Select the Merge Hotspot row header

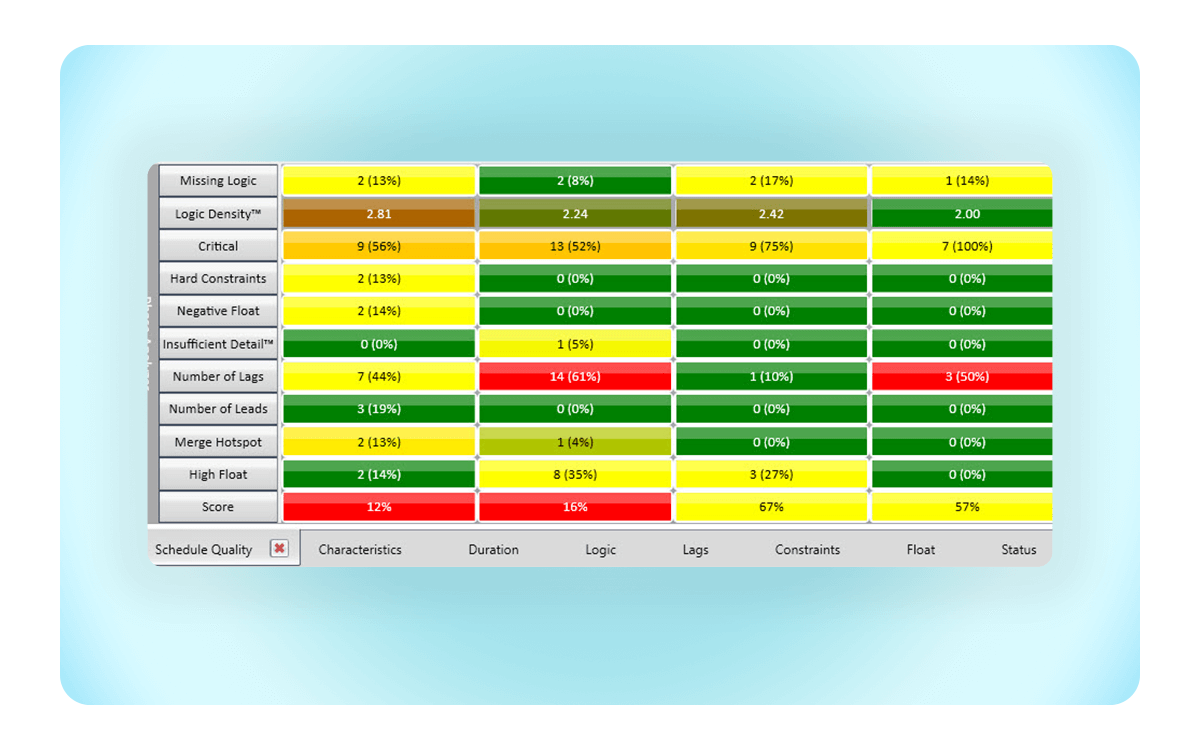pyautogui.click(x=218, y=442)
